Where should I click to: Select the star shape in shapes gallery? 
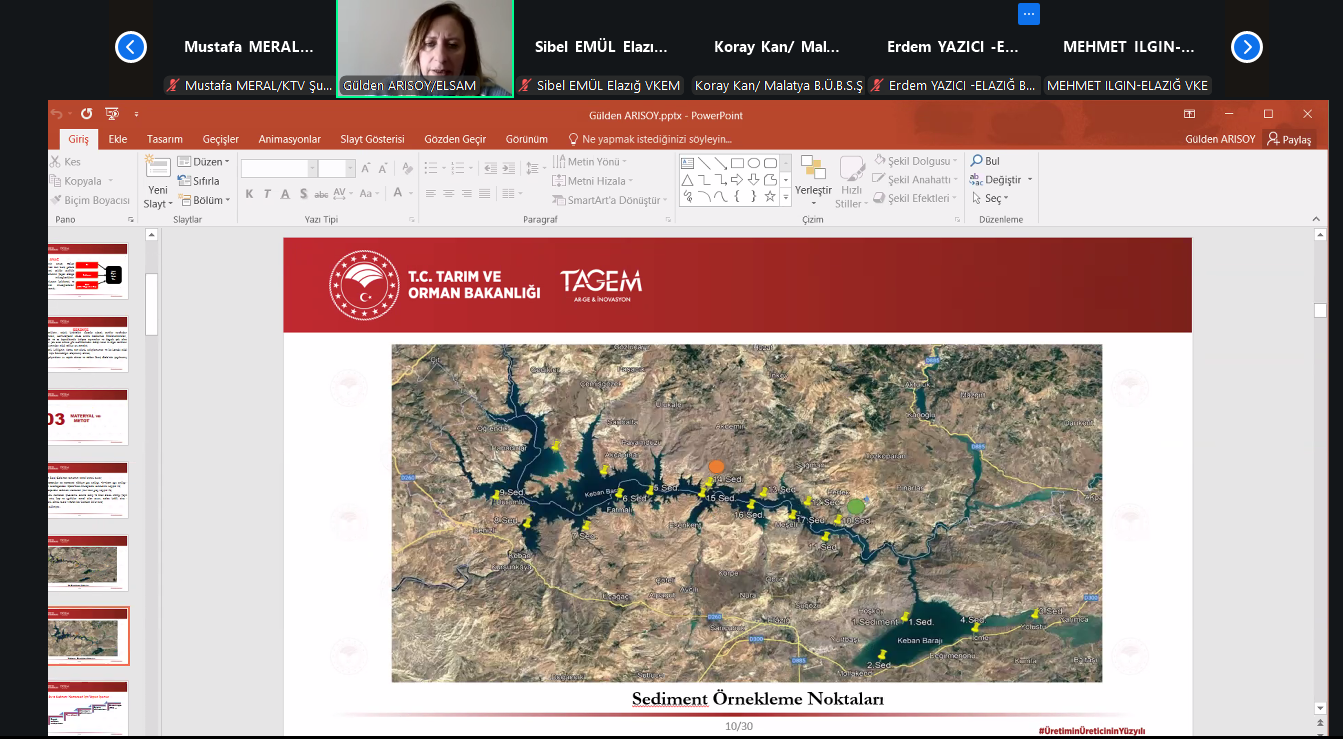click(x=770, y=197)
